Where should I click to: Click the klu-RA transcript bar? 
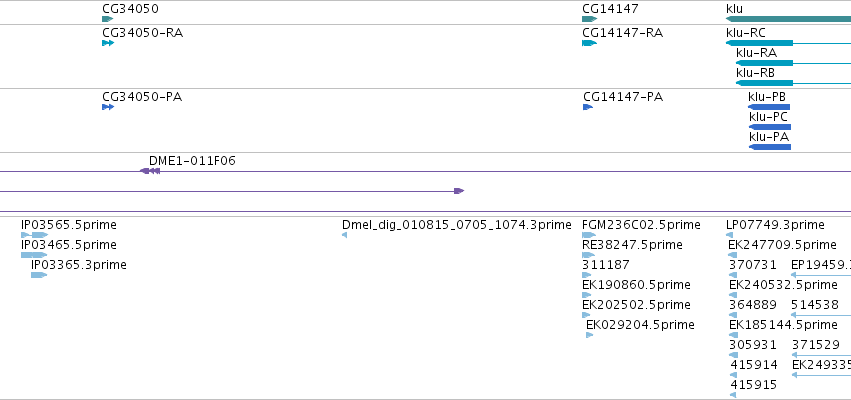tap(764, 63)
